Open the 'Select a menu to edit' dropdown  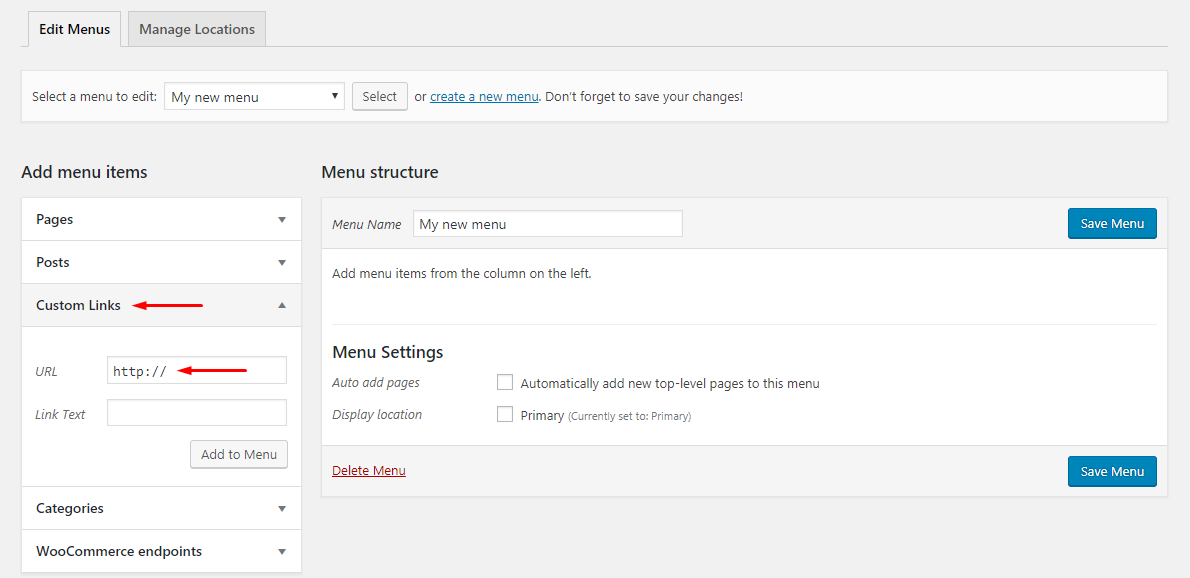[254, 97]
